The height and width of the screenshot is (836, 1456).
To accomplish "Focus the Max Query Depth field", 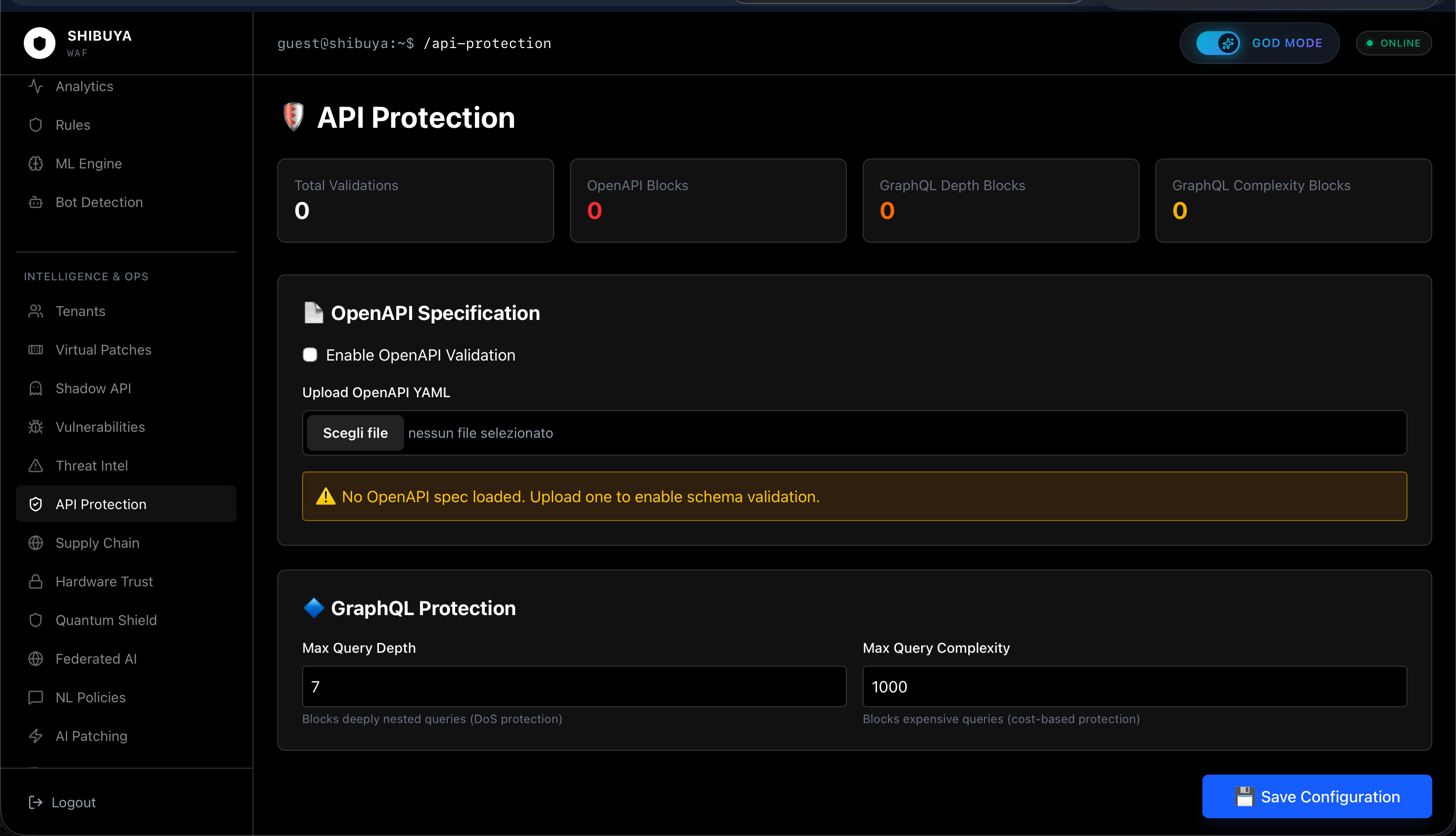I will (573, 687).
